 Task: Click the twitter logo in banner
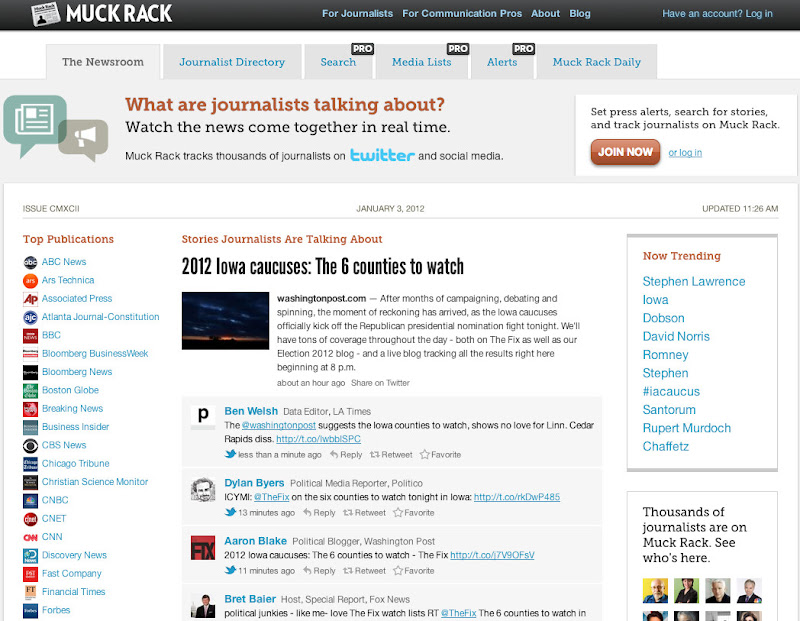click(x=382, y=155)
